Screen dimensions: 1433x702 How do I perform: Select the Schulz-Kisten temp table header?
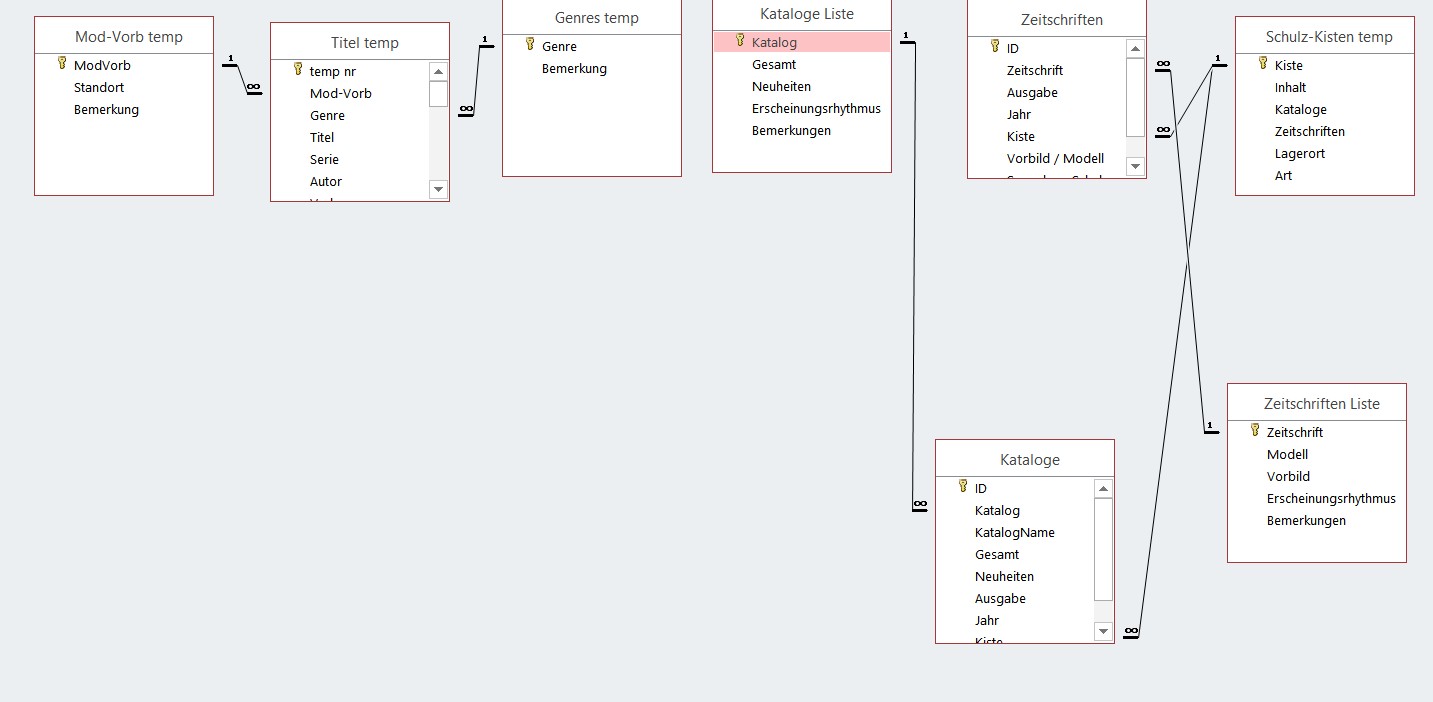(x=1324, y=37)
